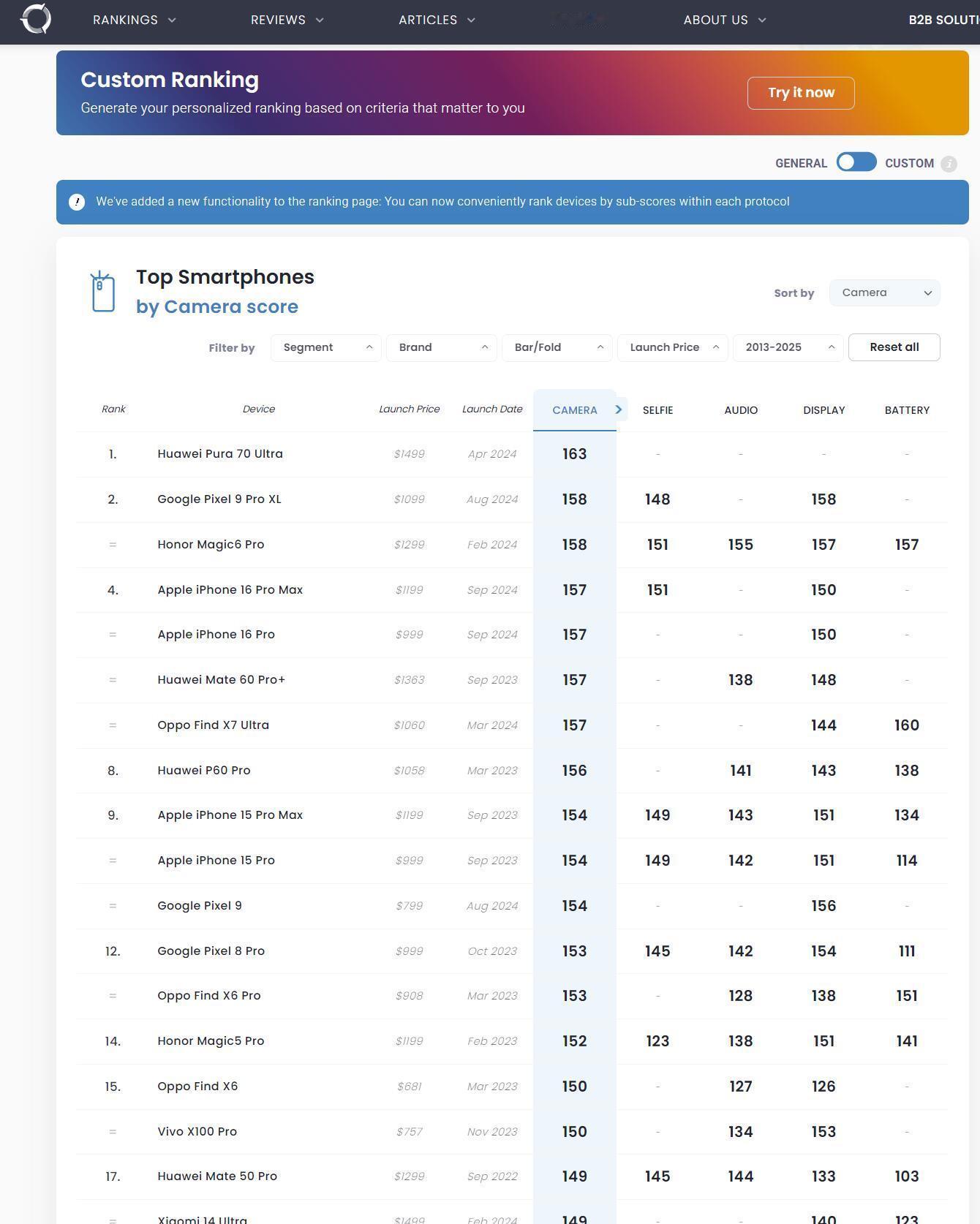Open Apple iPhone 15 Pro device
Image resolution: width=980 pixels, height=1224 pixels.
[x=216, y=860]
